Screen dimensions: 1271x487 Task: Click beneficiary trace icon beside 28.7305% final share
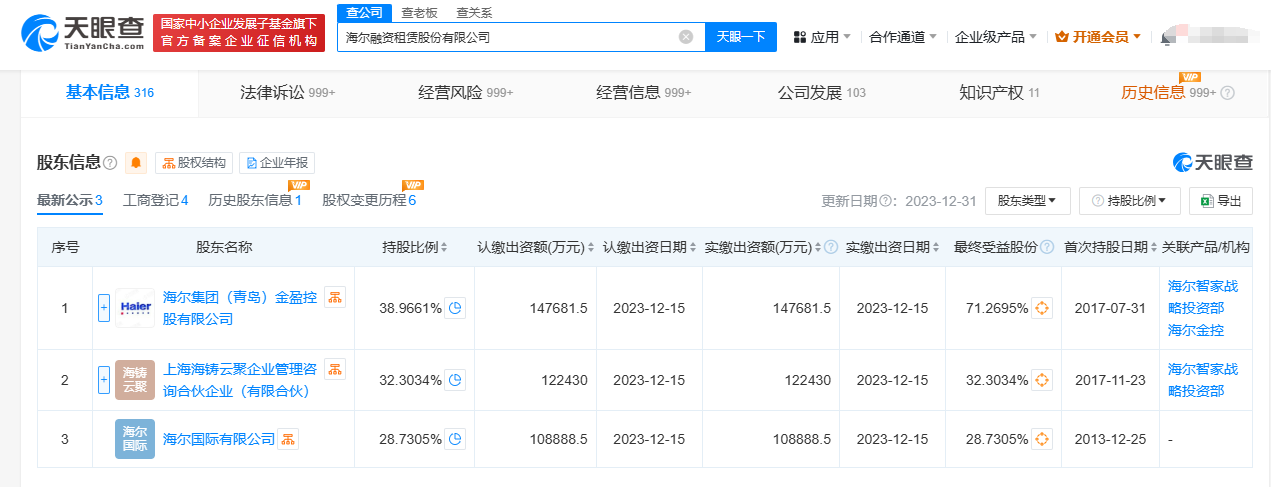(x=1042, y=439)
